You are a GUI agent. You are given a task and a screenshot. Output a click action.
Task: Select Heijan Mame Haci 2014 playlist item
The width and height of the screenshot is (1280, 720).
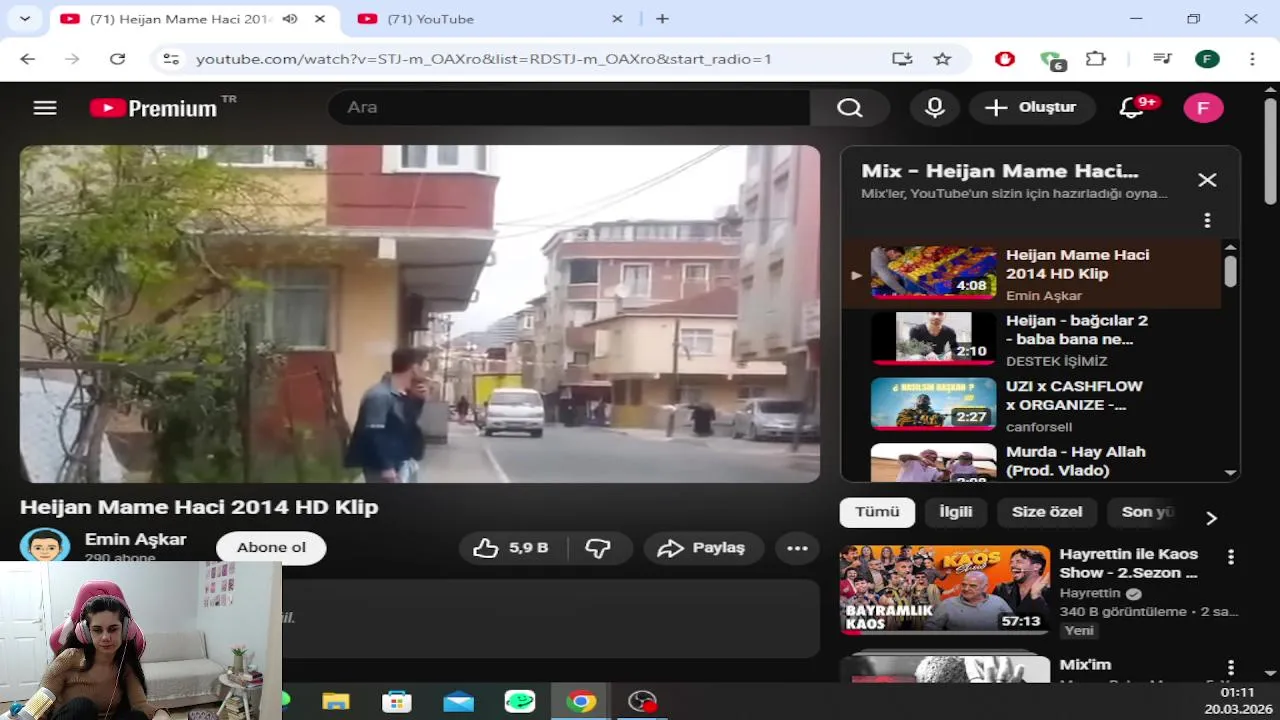point(1030,274)
